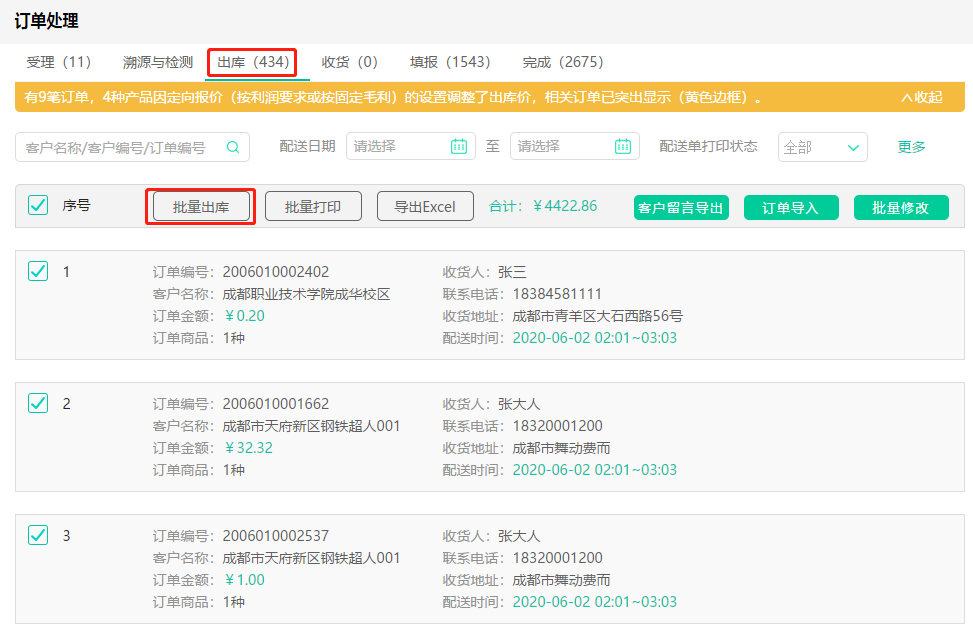Export orders using 导出Excel button

(x=425, y=205)
